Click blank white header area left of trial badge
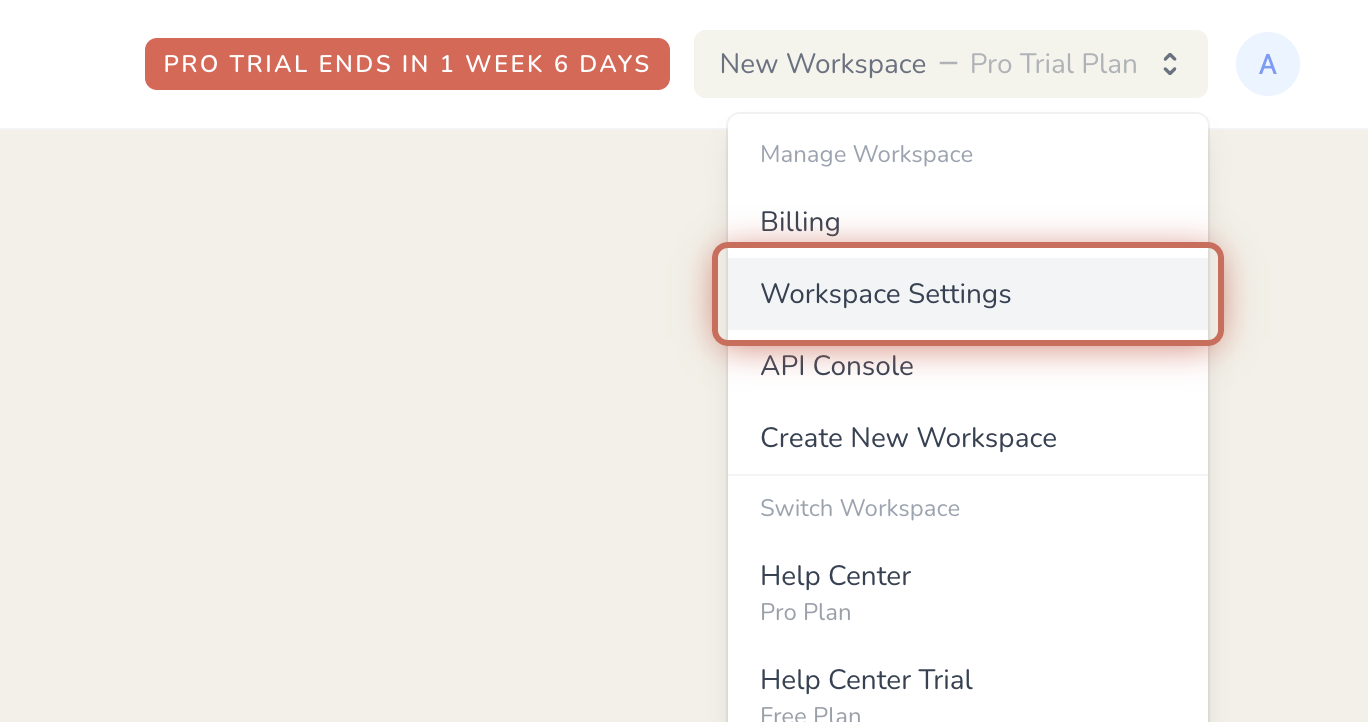 coord(70,64)
